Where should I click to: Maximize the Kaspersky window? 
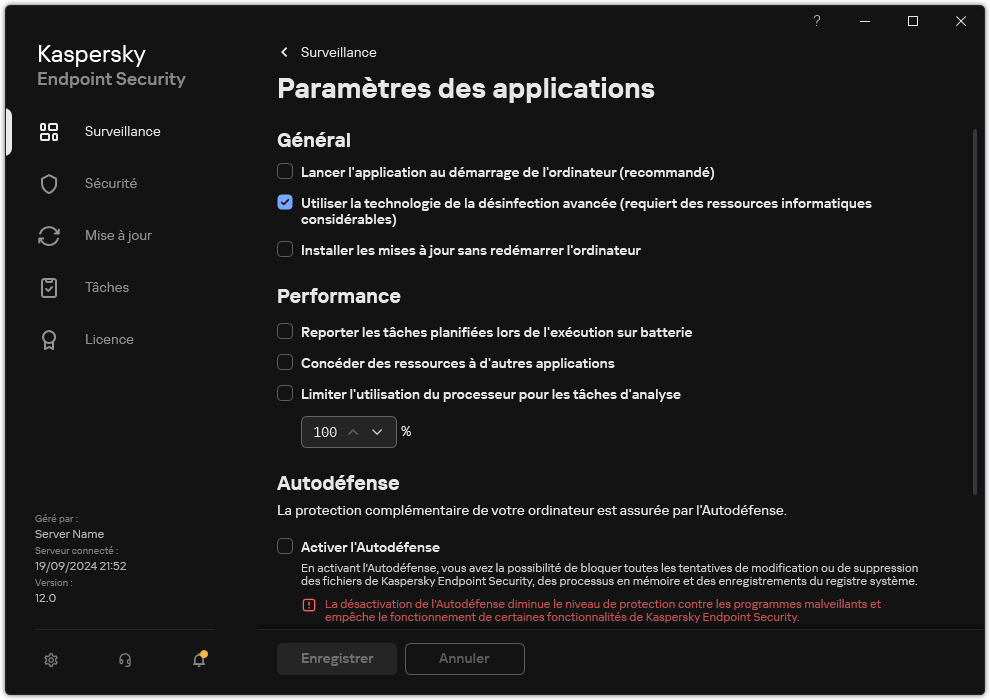pos(913,21)
